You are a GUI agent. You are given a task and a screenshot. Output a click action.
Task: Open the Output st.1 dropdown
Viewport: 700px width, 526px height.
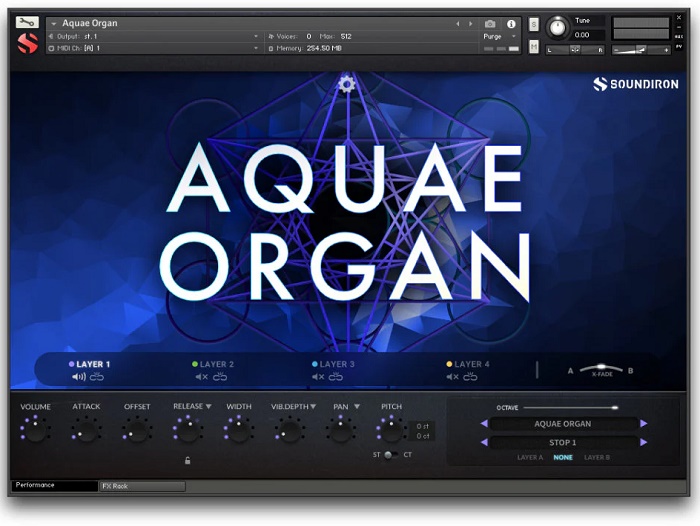click(256, 36)
